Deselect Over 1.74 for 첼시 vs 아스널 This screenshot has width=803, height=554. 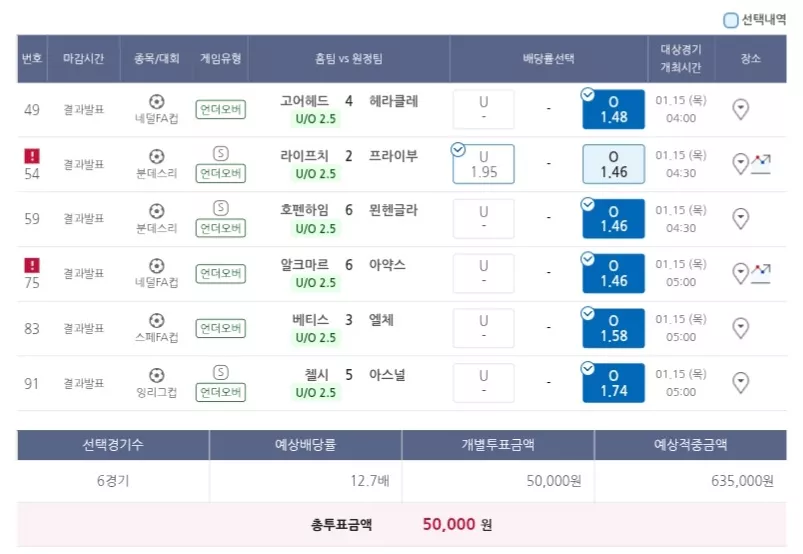click(614, 383)
